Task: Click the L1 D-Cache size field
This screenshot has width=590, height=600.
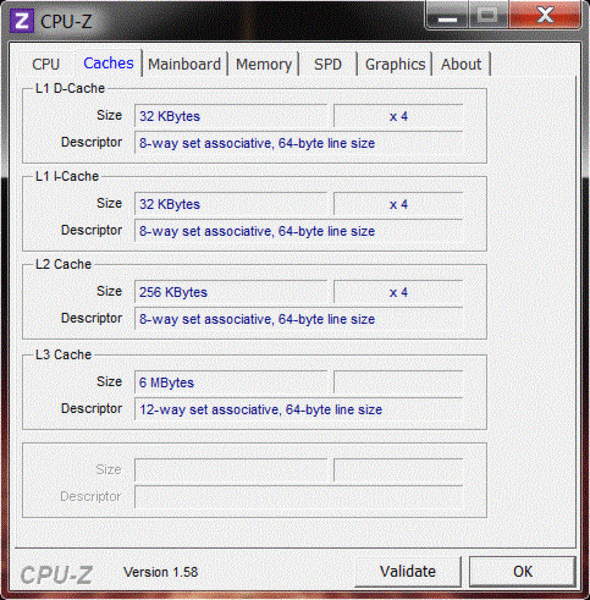Action: point(231,116)
